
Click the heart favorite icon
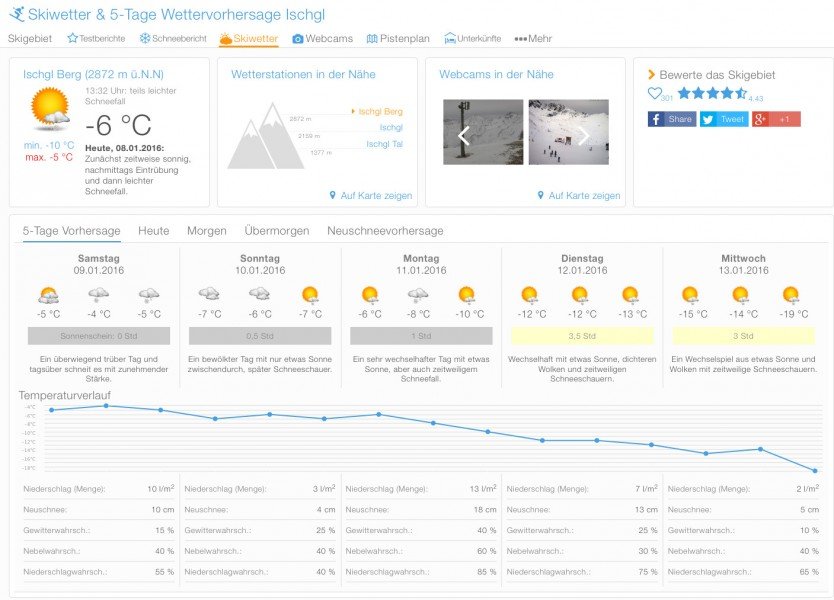(x=655, y=93)
